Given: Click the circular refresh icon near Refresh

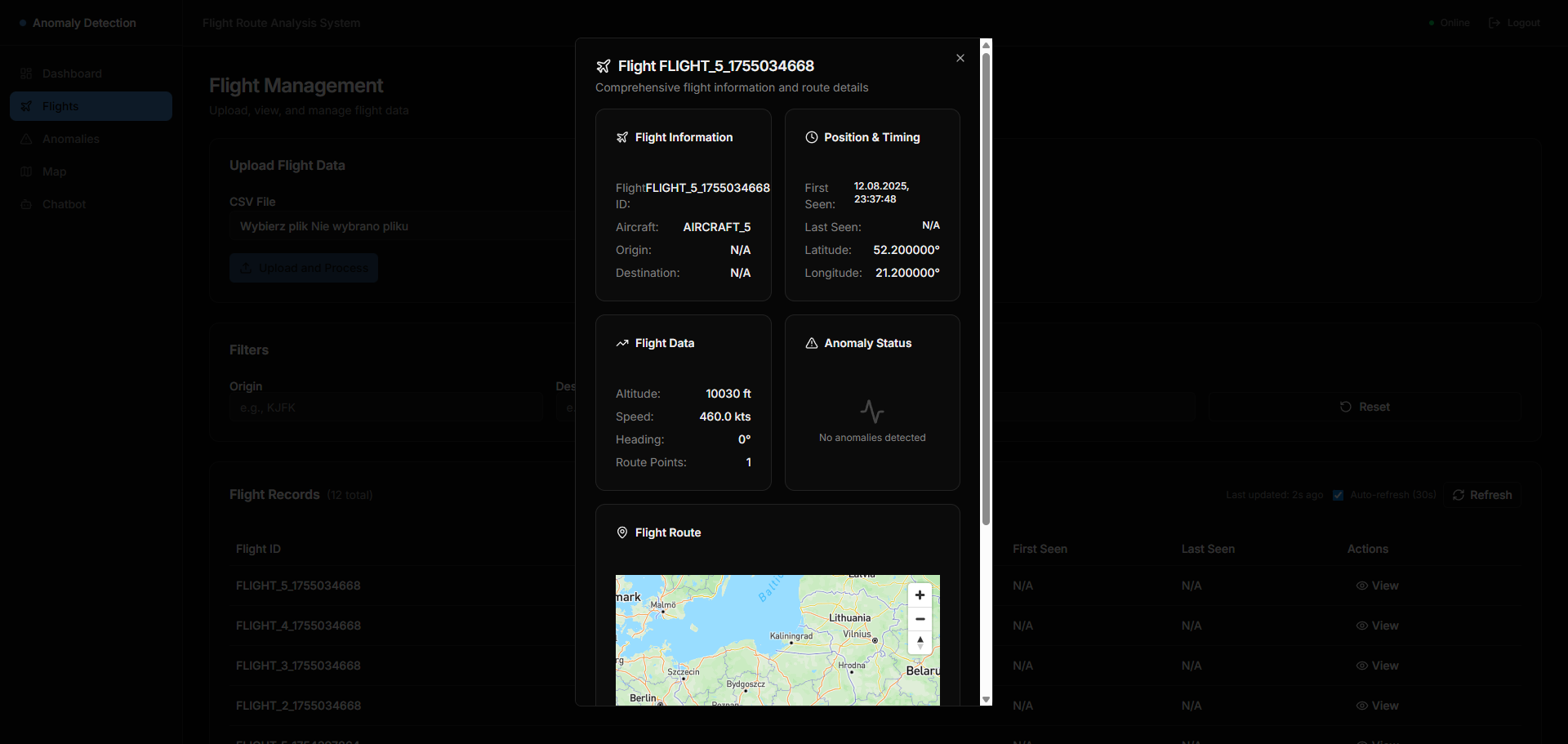Looking at the screenshot, I should click(1458, 495).
